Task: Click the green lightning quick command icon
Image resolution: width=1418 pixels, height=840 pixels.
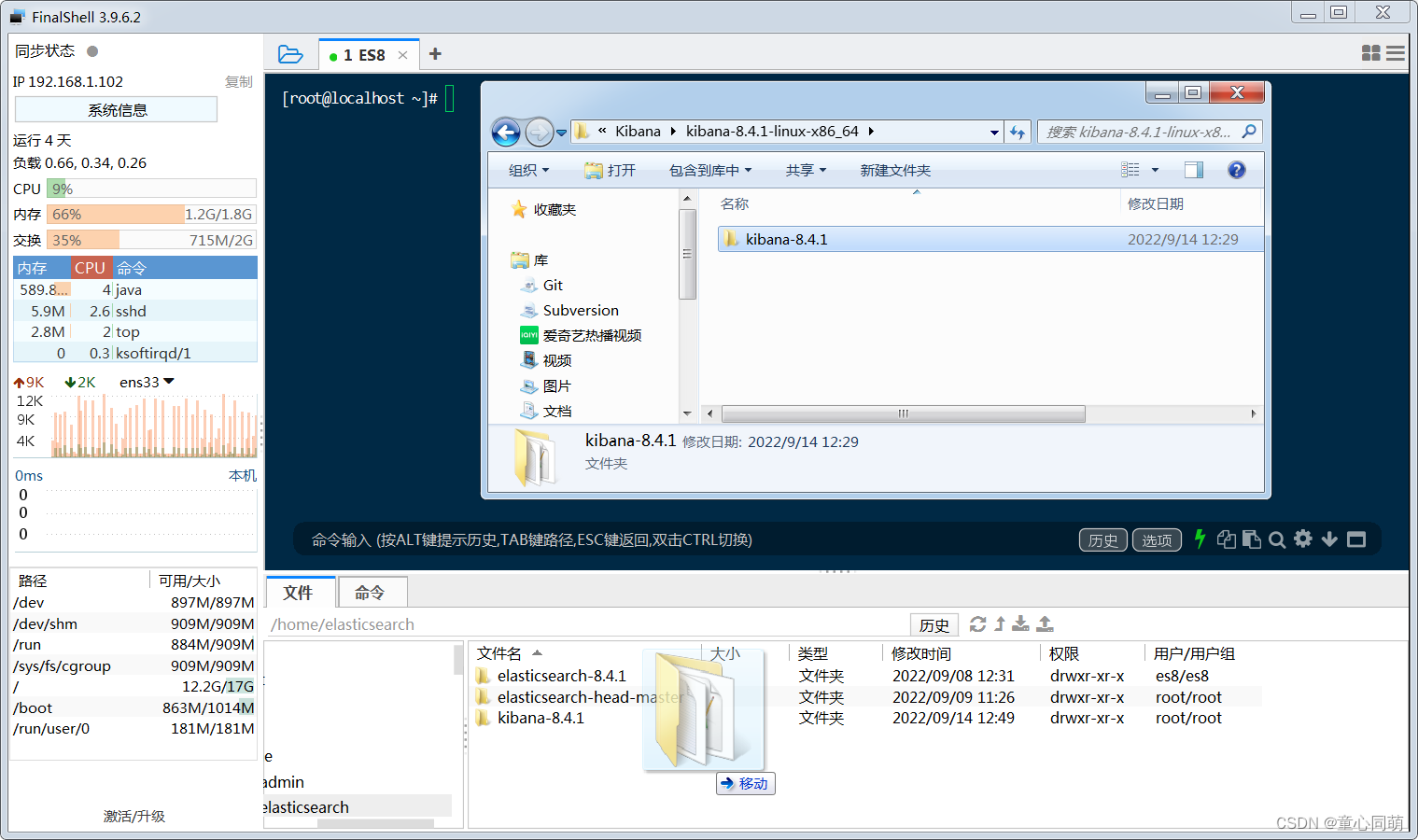Action: point(1200,539)
